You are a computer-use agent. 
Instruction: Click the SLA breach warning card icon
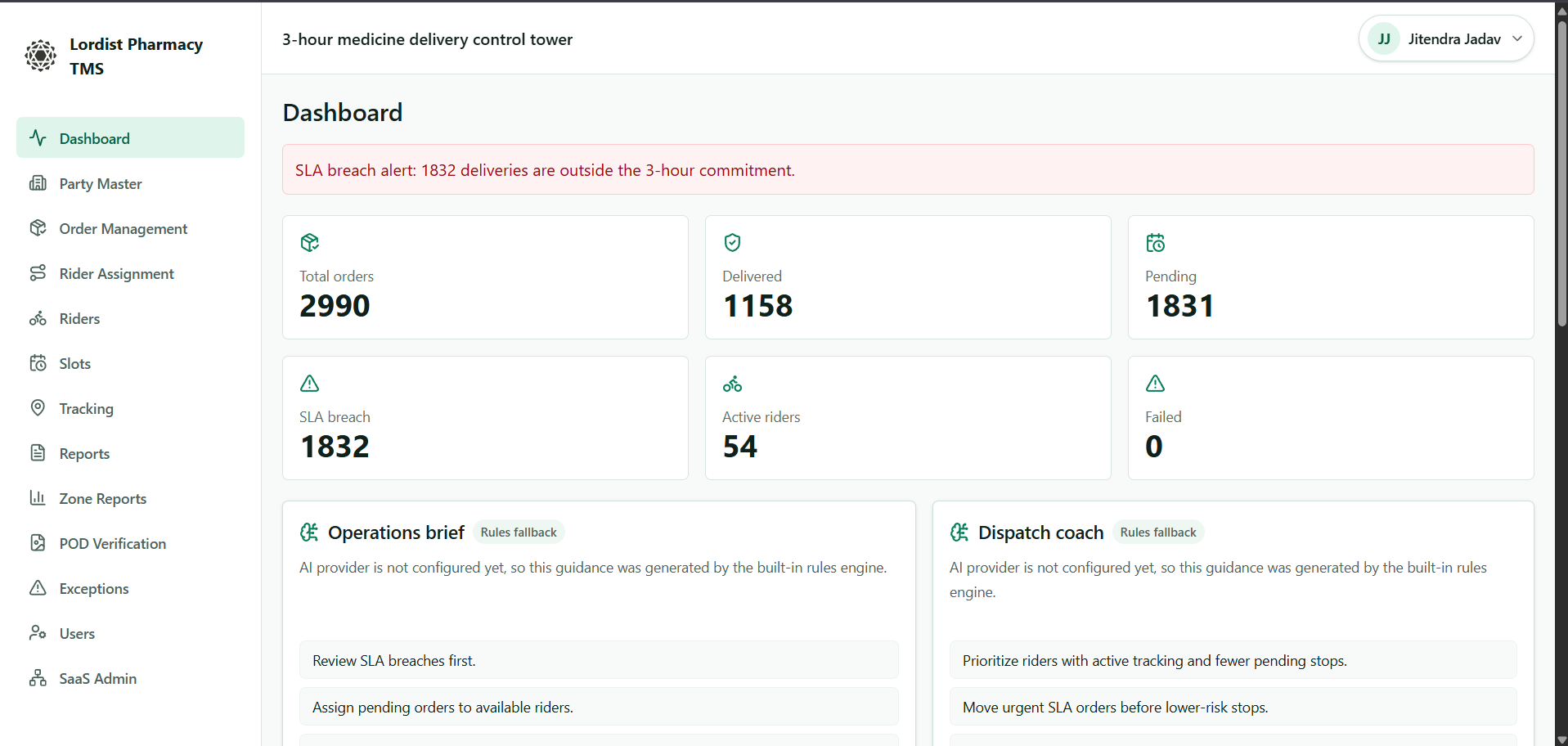point(309,383)
